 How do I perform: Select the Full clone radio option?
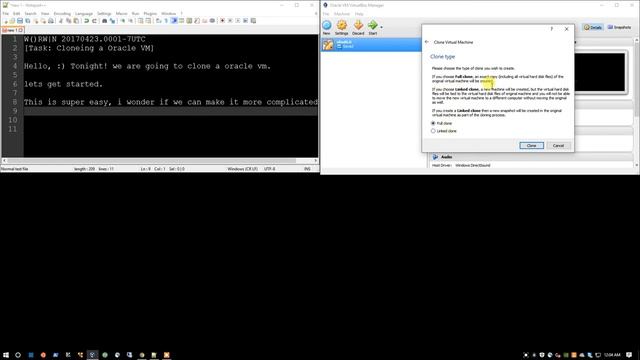[x=433, y=123]
